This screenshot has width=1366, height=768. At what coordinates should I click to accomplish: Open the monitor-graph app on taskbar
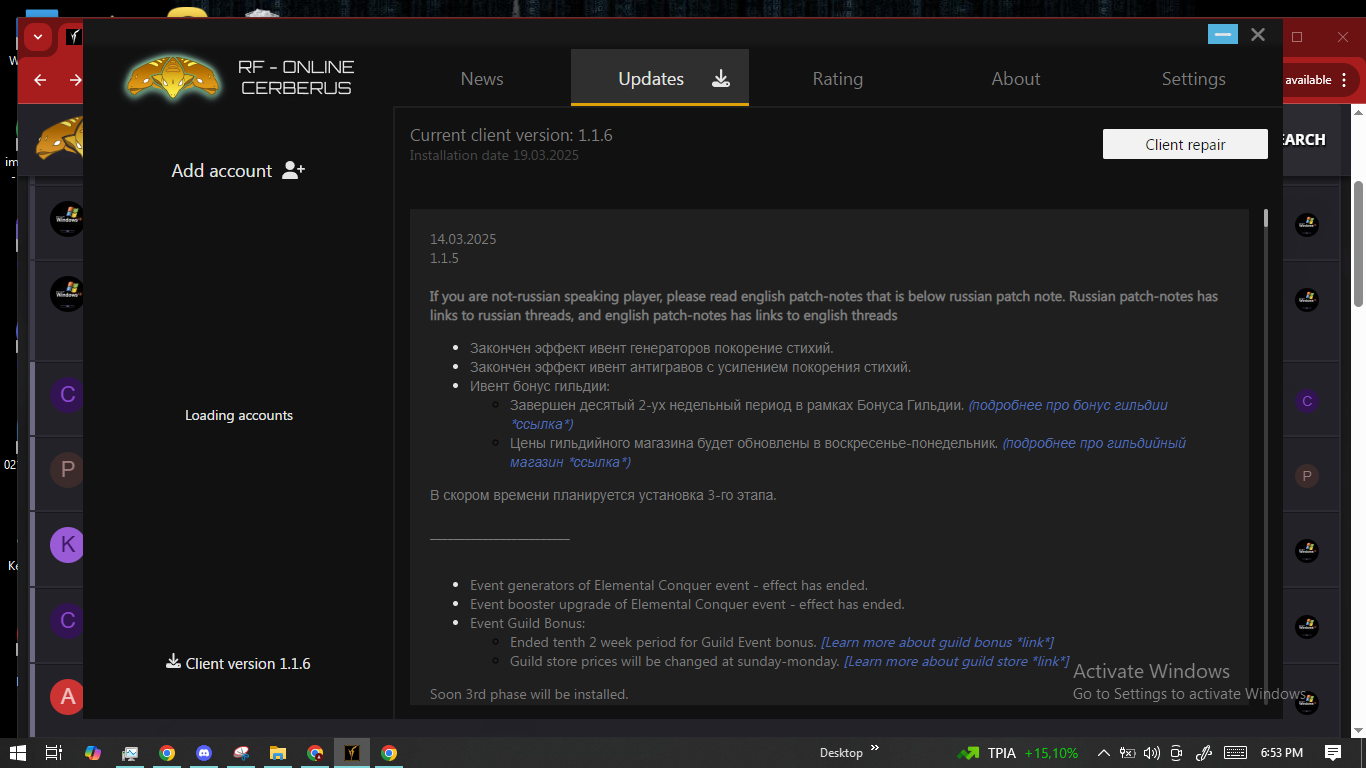[130, 753]
